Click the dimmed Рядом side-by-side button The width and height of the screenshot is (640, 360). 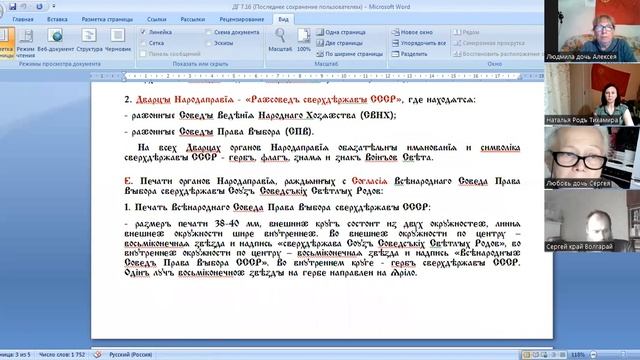[467, 32]
